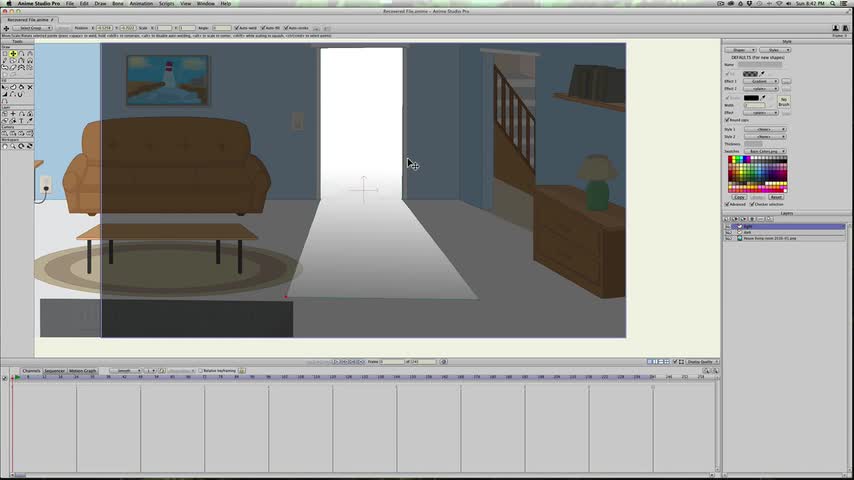Select the Select Shape arrow tool
854x480 pixels.
[5, 87]
